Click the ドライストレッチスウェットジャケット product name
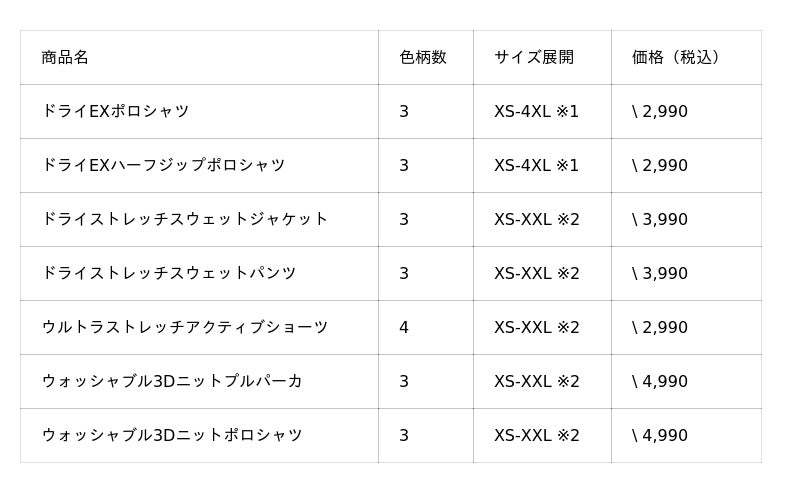 point(185,219)
